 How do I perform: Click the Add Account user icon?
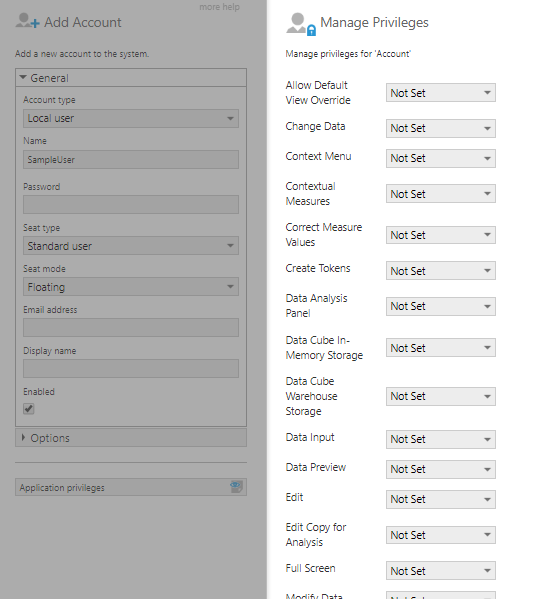(x=27, y=21)
